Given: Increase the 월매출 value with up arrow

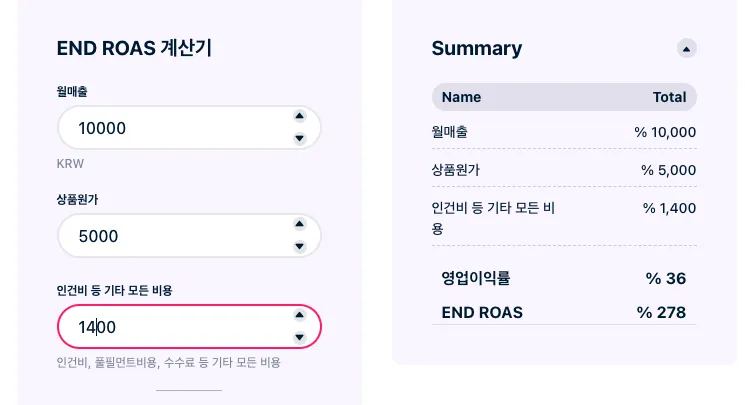Looking at the screenshot, I should (x=299, y=115).
